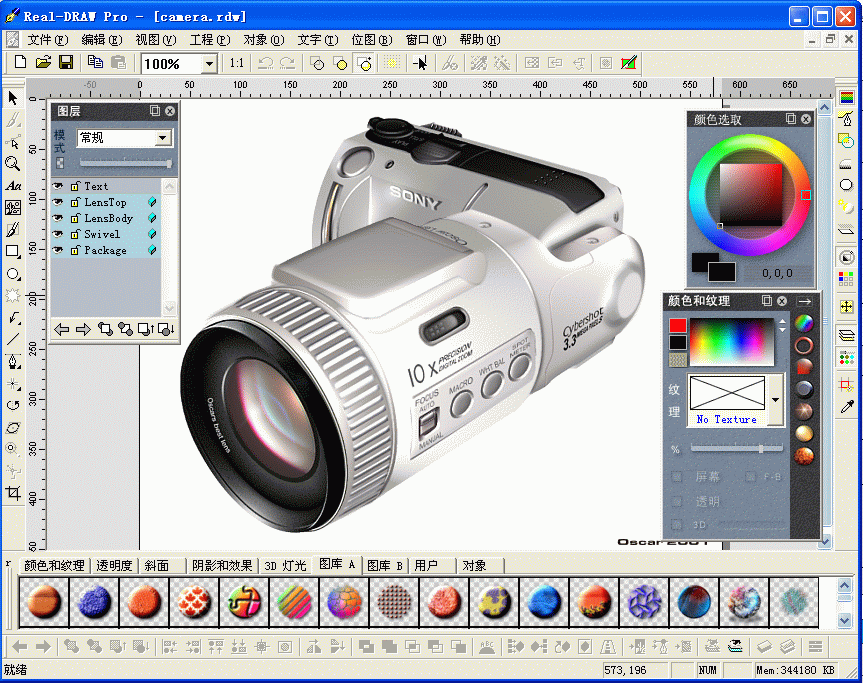
Task: Click the rainbow gradient color picker
Action: (x=732, y=341)
